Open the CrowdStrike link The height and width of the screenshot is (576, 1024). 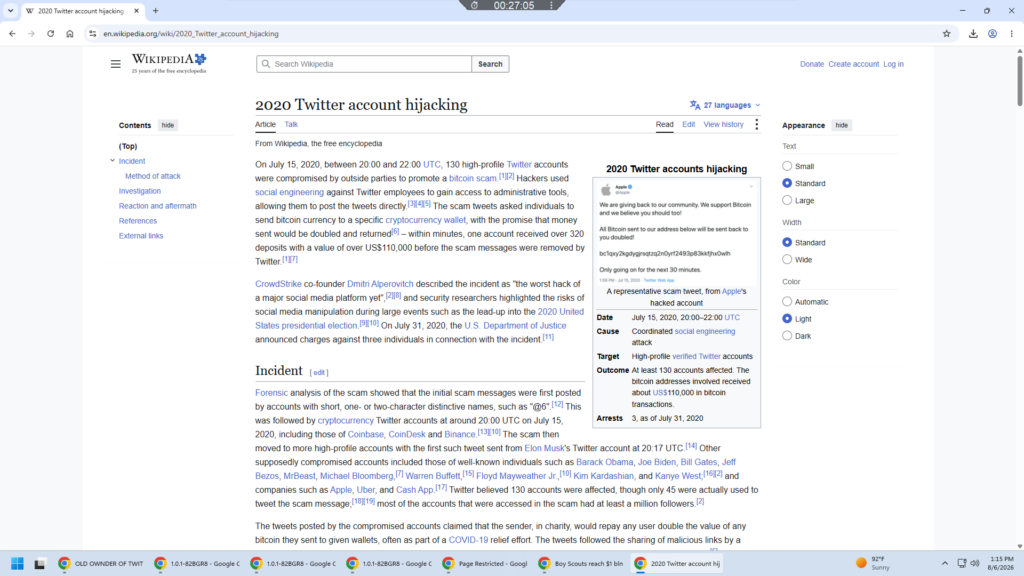278,284
